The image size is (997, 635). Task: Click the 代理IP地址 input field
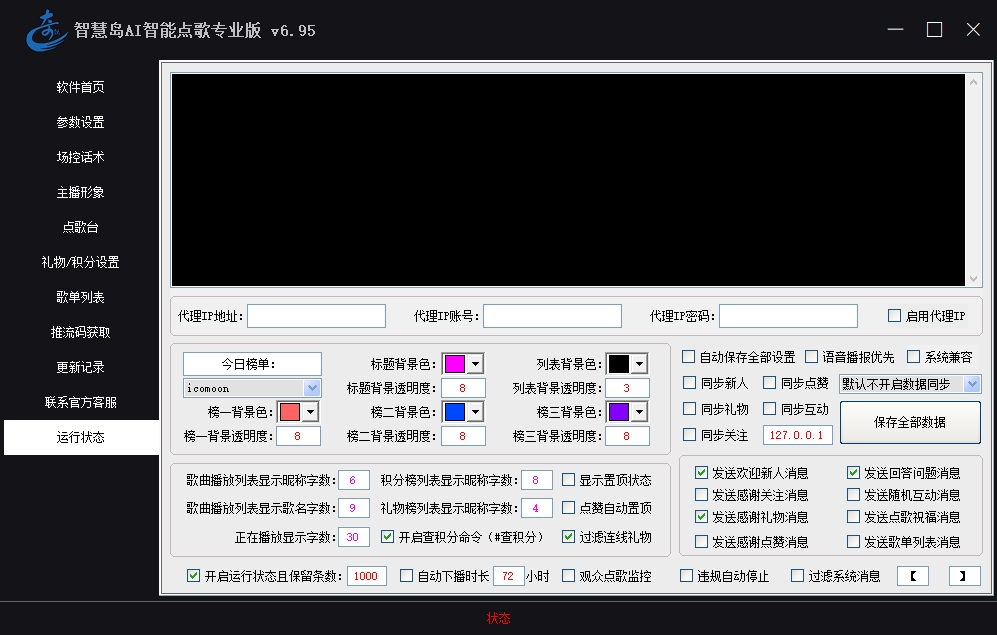316,316
